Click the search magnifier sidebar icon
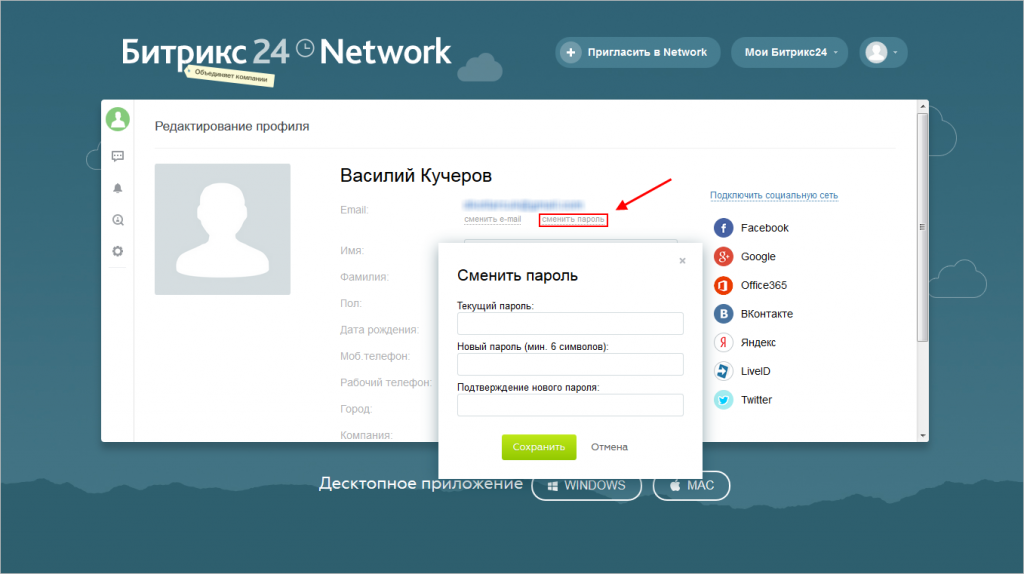 click(118, 220)
